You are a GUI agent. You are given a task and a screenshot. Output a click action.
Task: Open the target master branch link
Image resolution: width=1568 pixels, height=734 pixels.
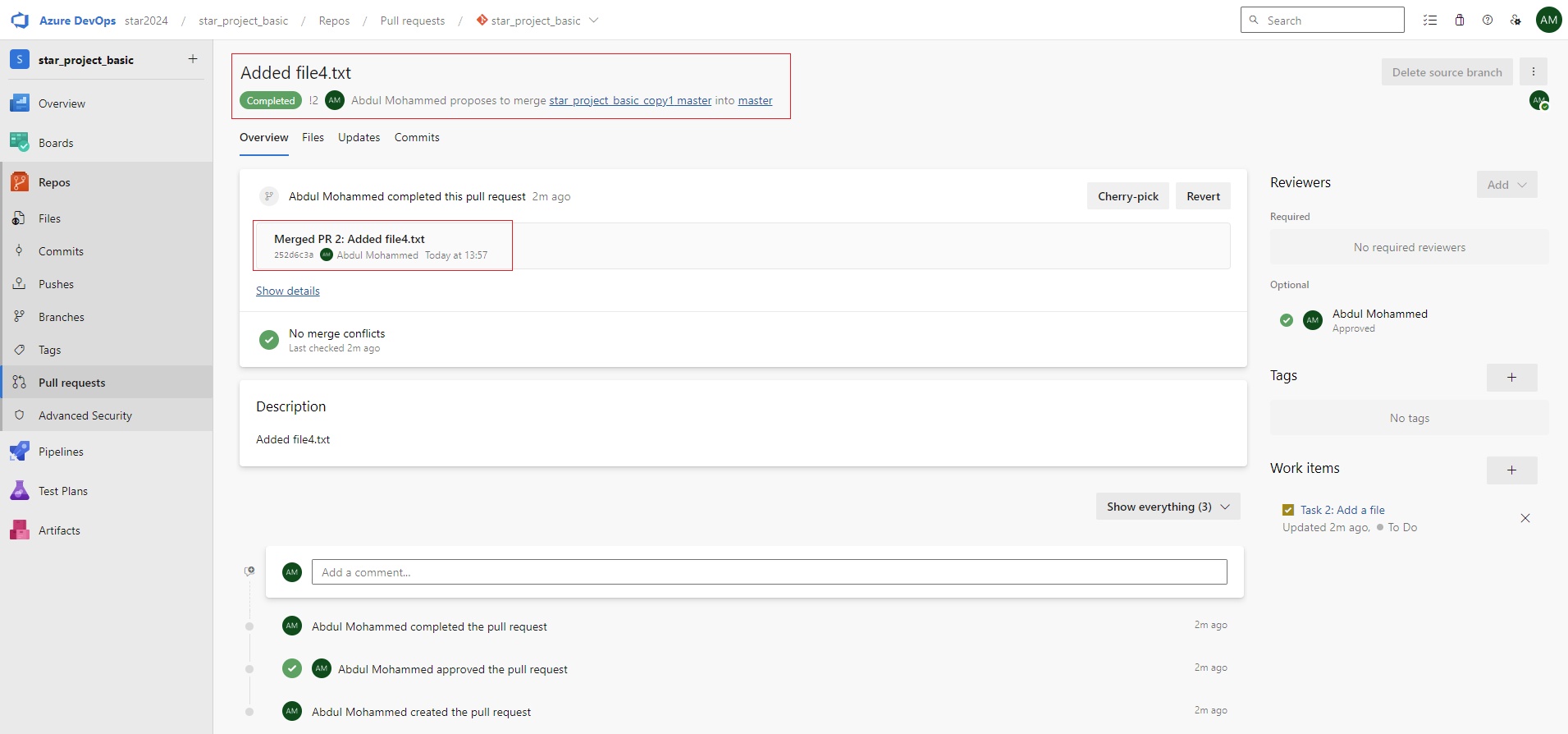click(755, 100)
